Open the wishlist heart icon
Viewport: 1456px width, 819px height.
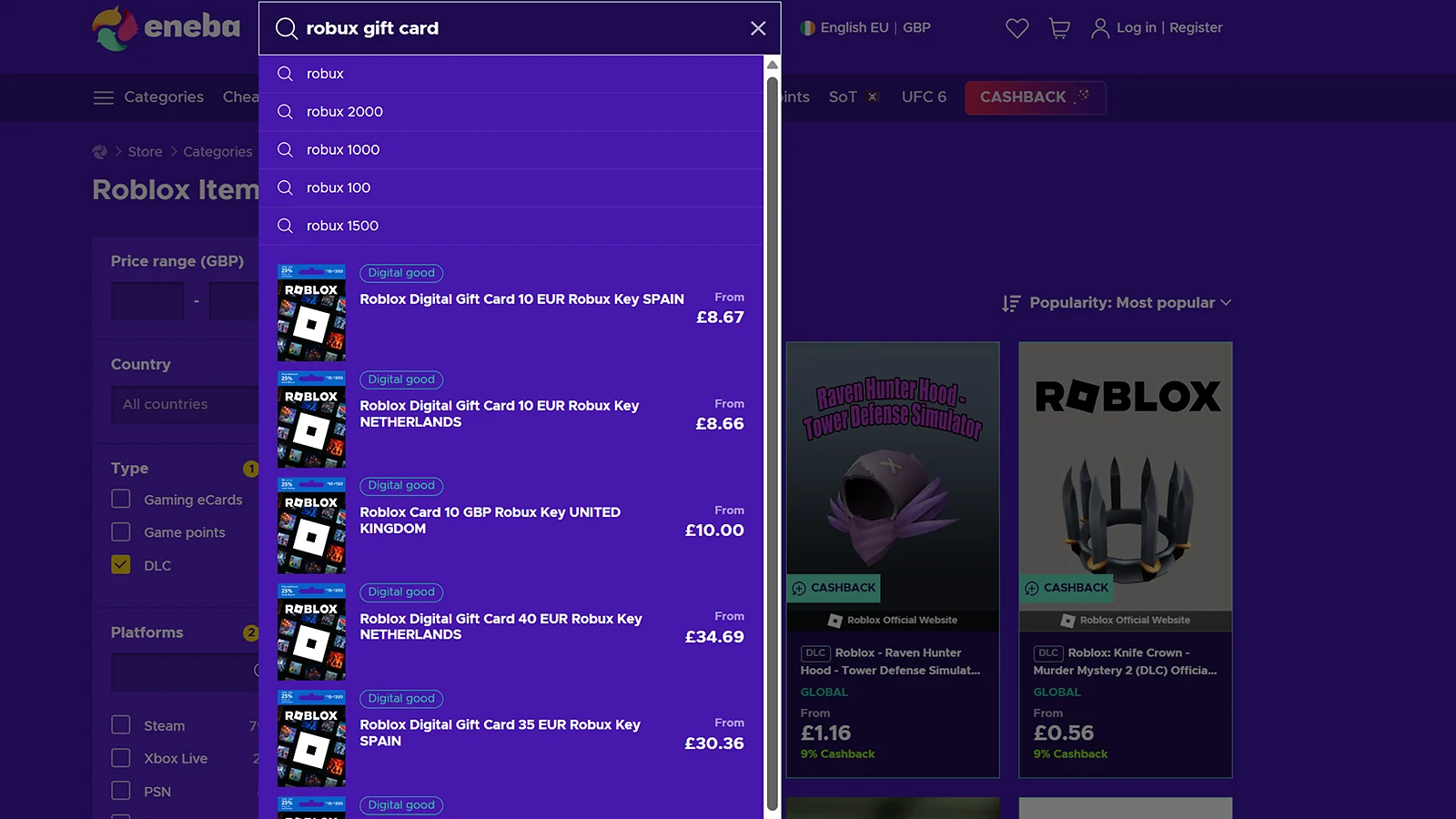coord(1017,28)
